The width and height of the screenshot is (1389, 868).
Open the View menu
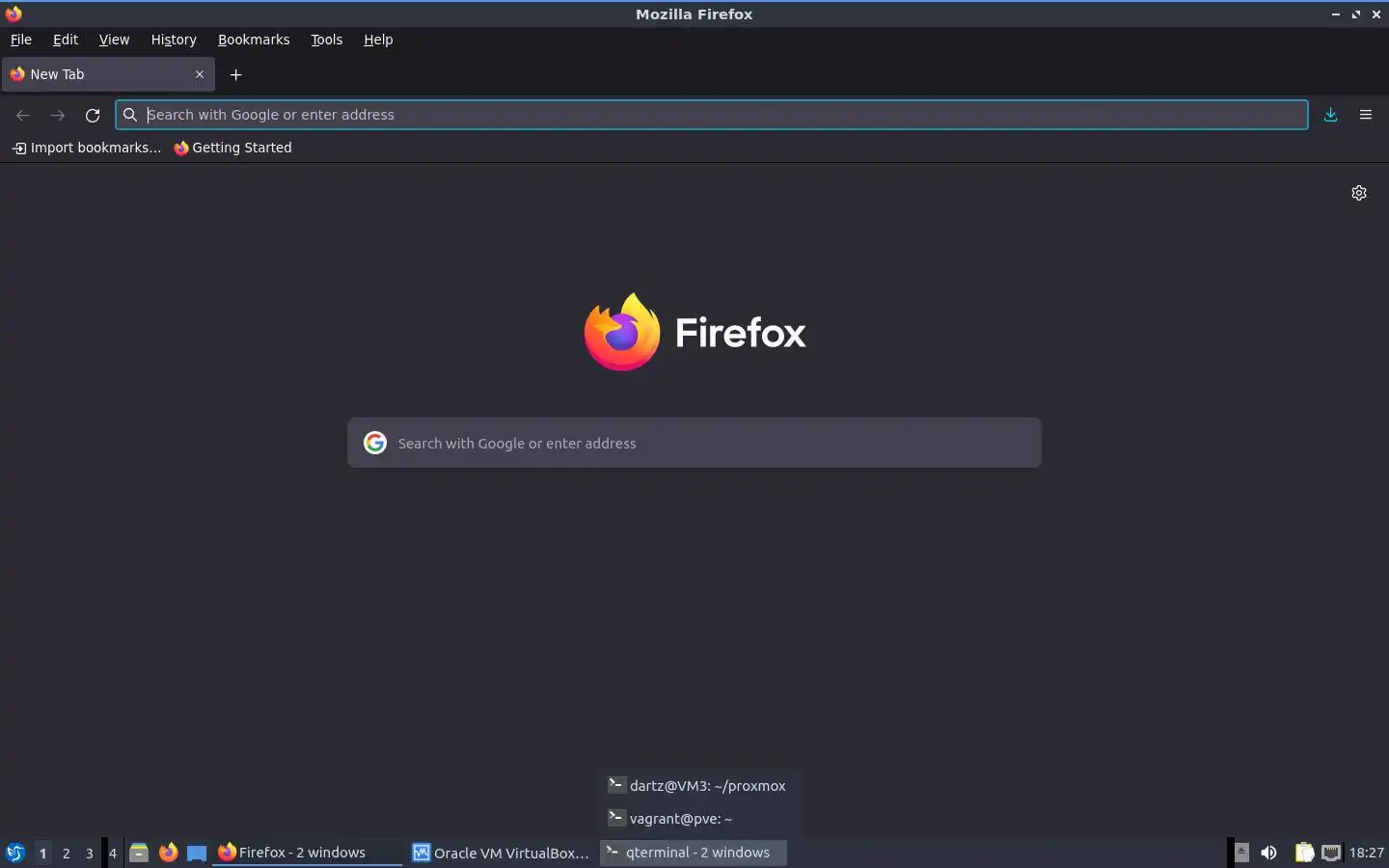tap(114, 40)
